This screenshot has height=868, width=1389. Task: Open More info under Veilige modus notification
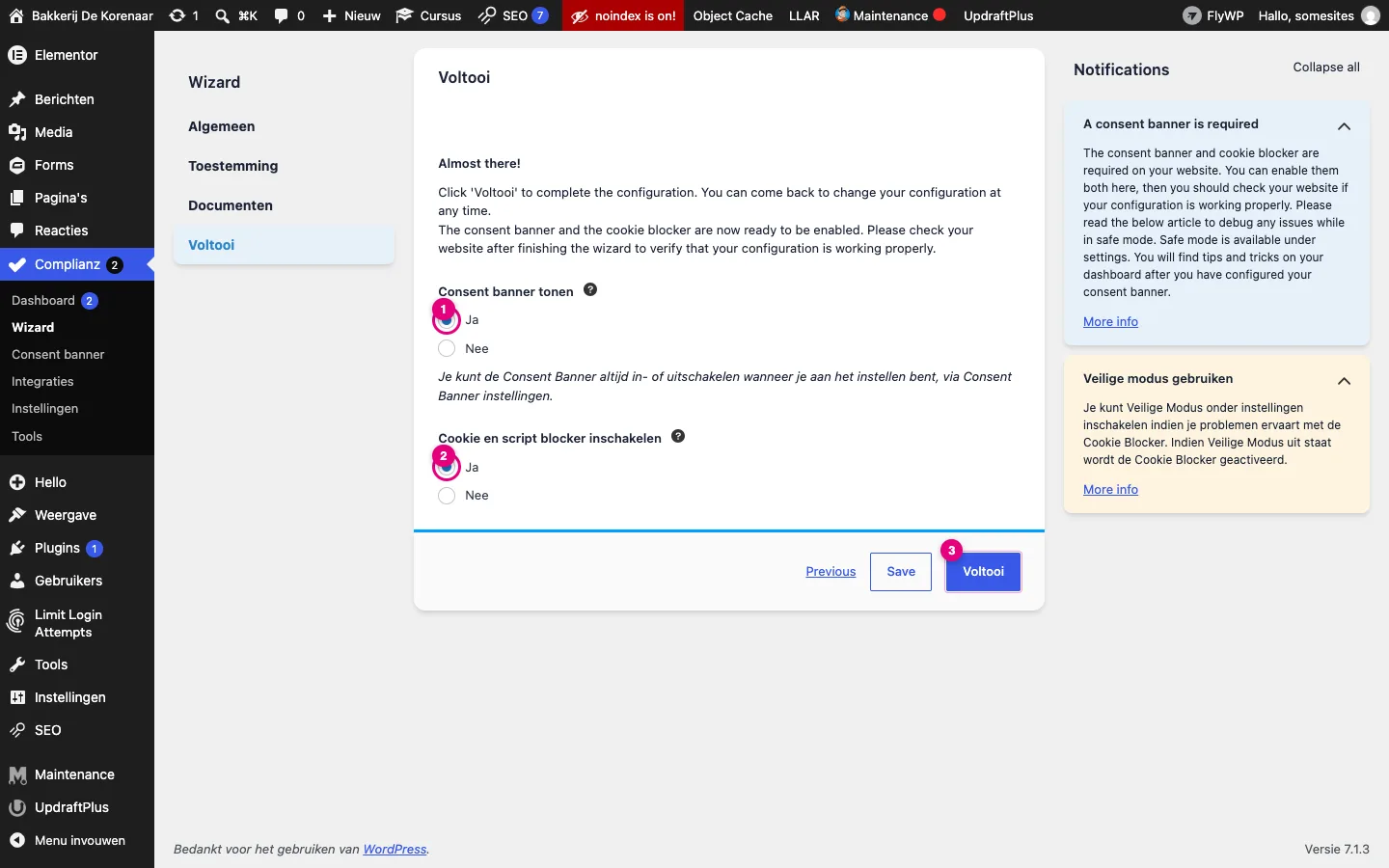point(1110,490)
